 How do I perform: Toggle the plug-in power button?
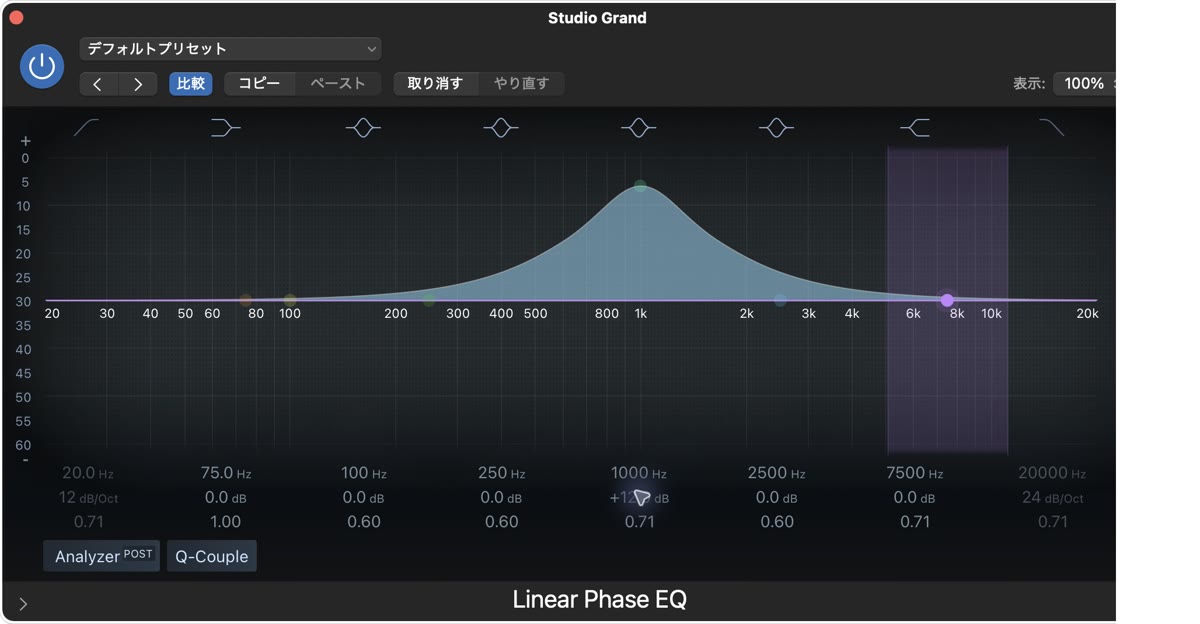(x=42, y=67)
